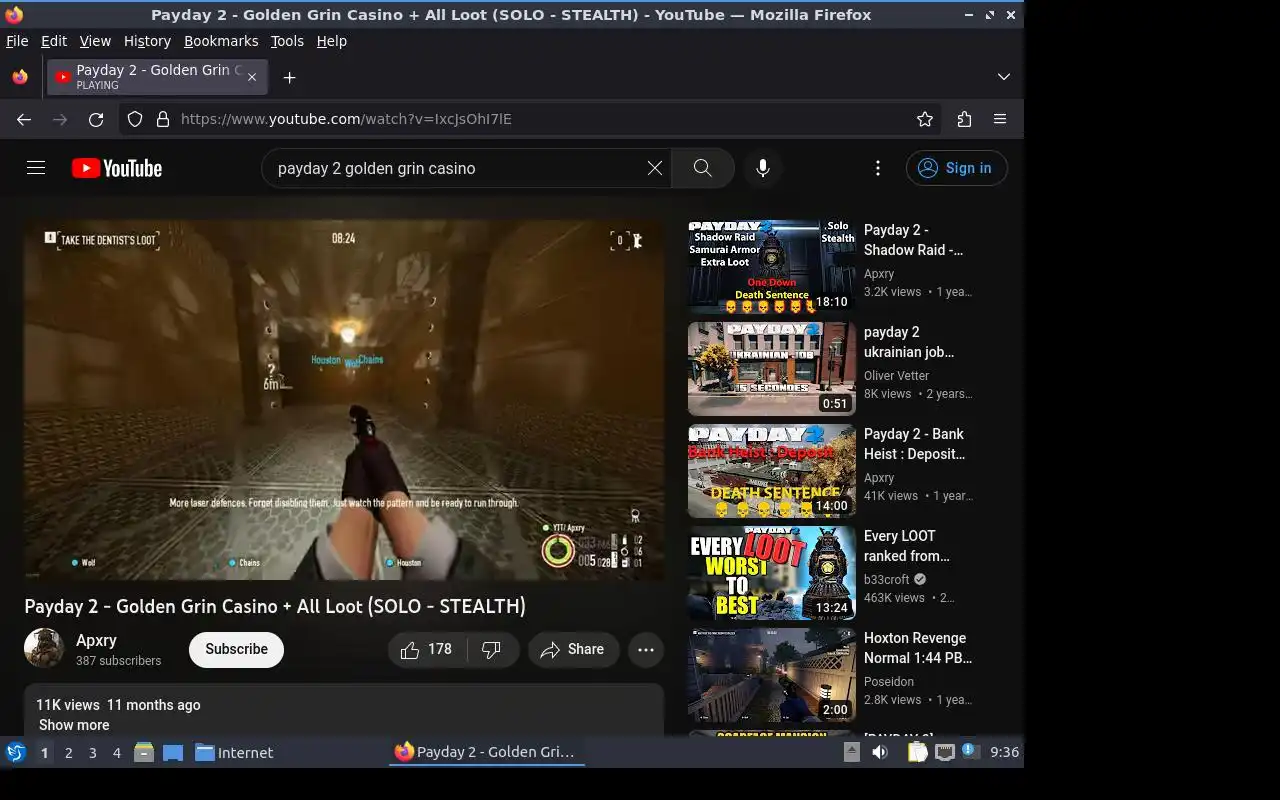This screenshot has height=800, width=1280.
Task: Expand the system tray arrow
Action: point(852,752)
